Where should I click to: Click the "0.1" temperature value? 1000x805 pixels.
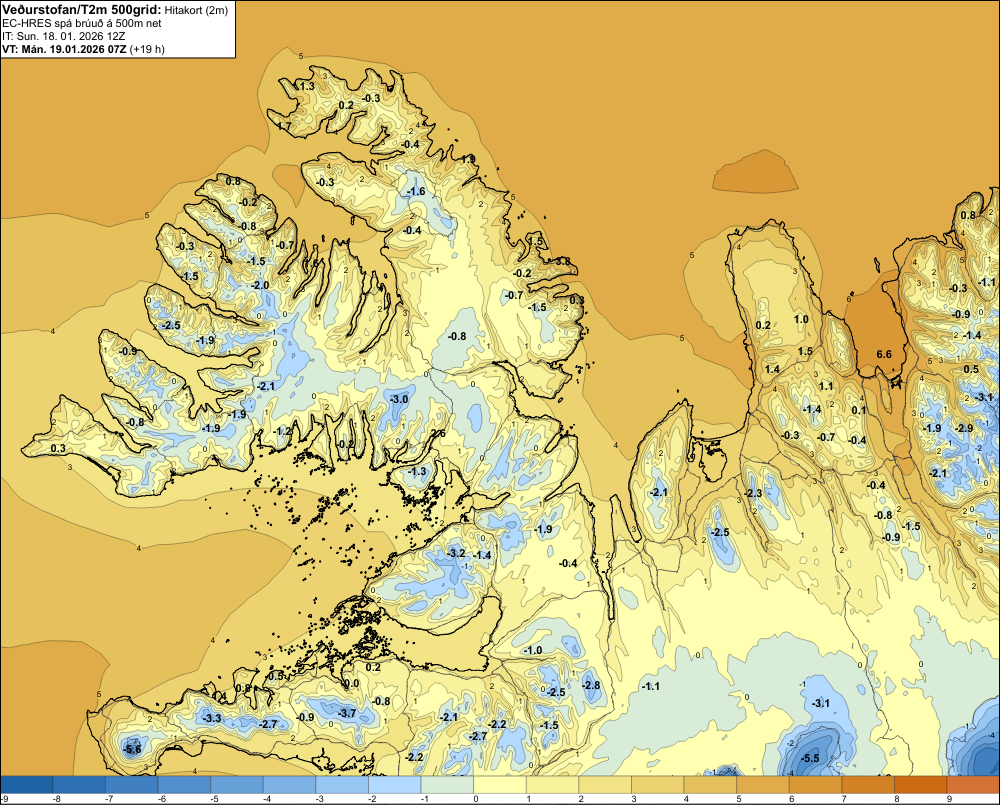[859, 410]
